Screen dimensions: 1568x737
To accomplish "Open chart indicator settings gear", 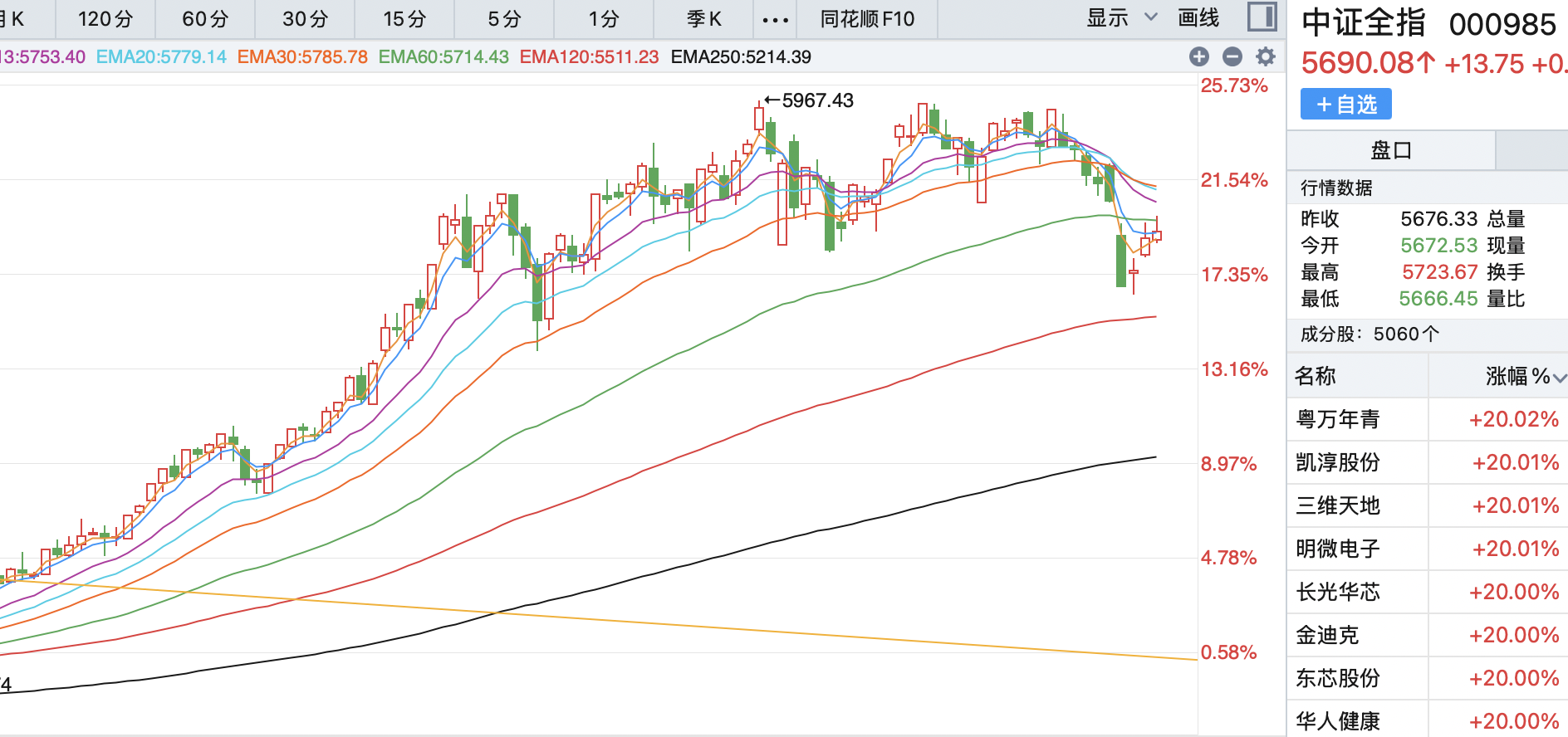I will (1266, 56).
